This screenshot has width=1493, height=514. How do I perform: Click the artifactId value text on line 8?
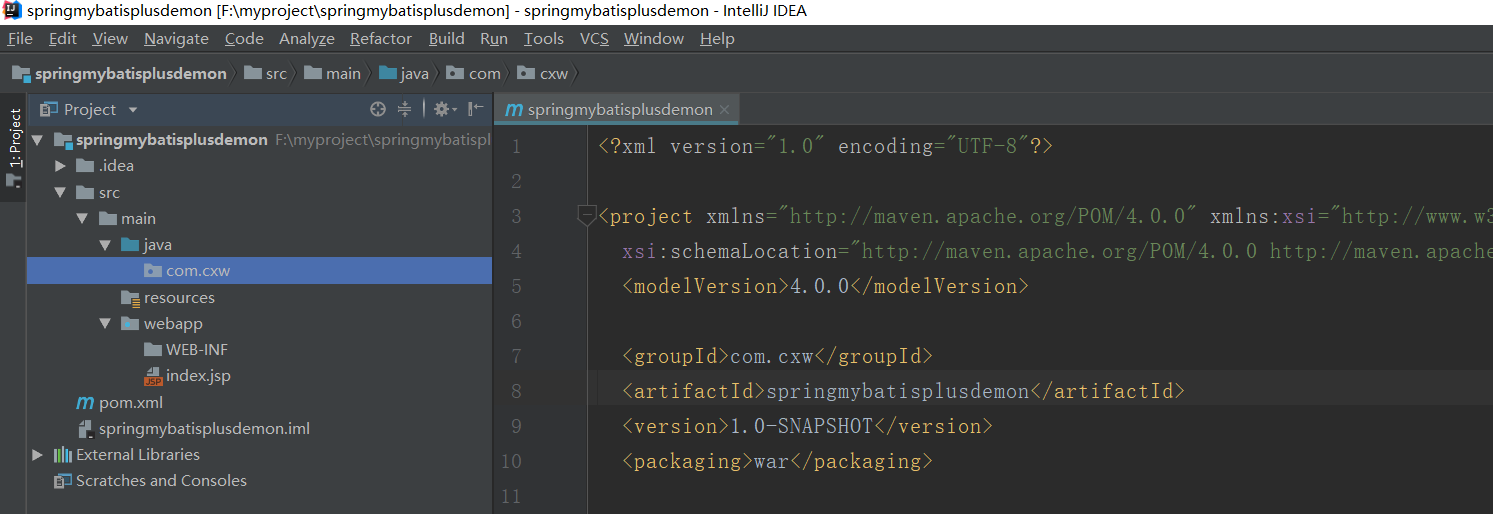point(897,391)
